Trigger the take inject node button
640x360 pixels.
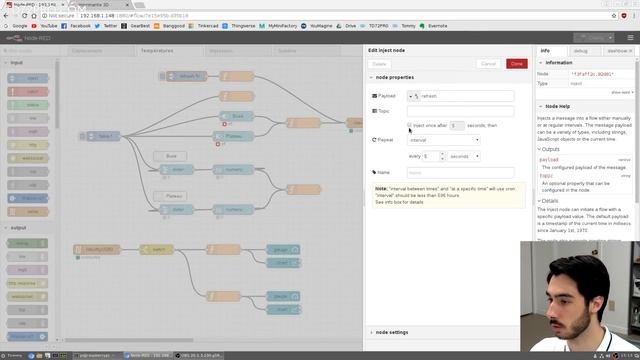coord(82,136)
